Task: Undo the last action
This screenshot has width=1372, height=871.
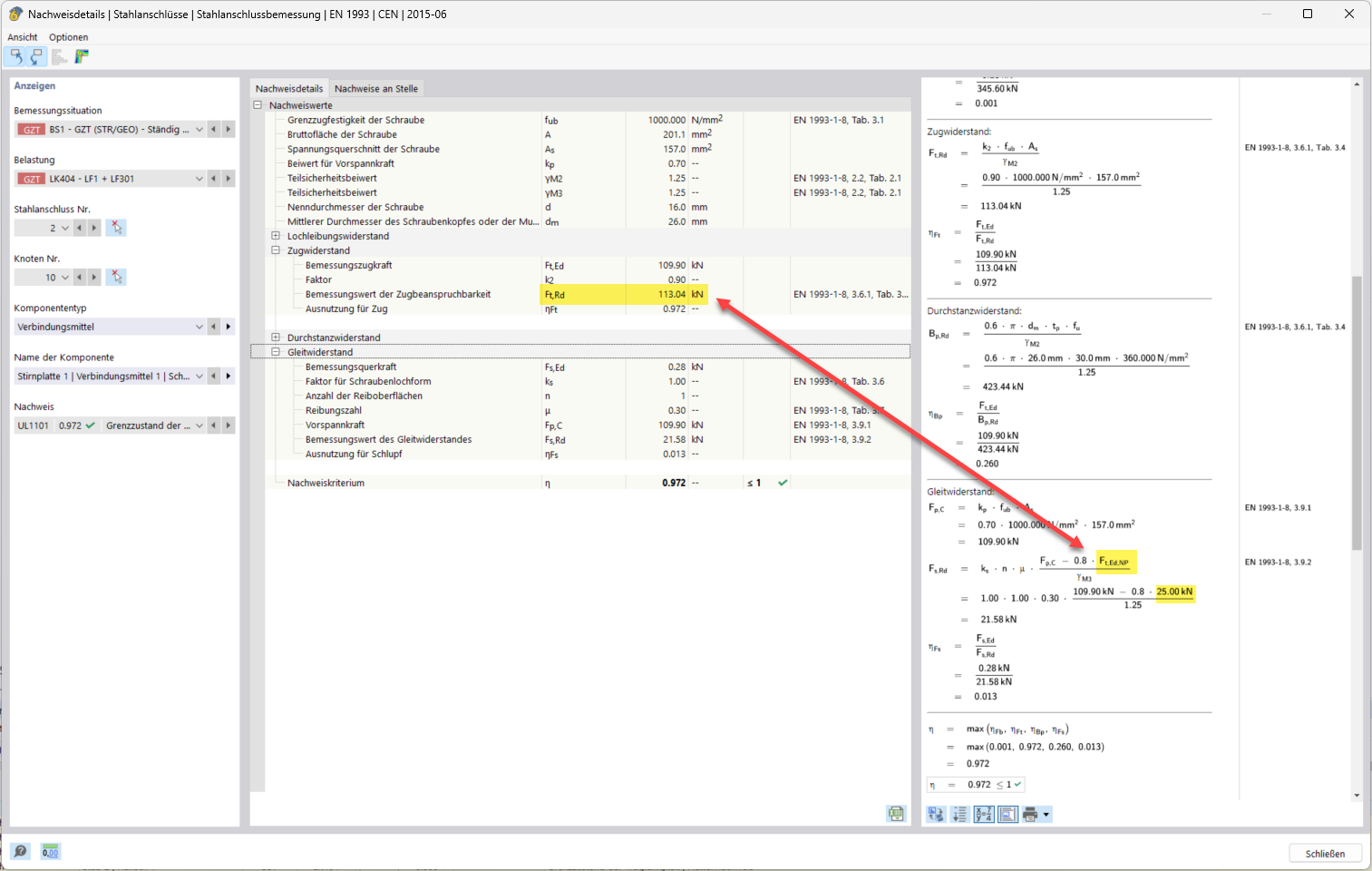Action: tap(15, 56)
